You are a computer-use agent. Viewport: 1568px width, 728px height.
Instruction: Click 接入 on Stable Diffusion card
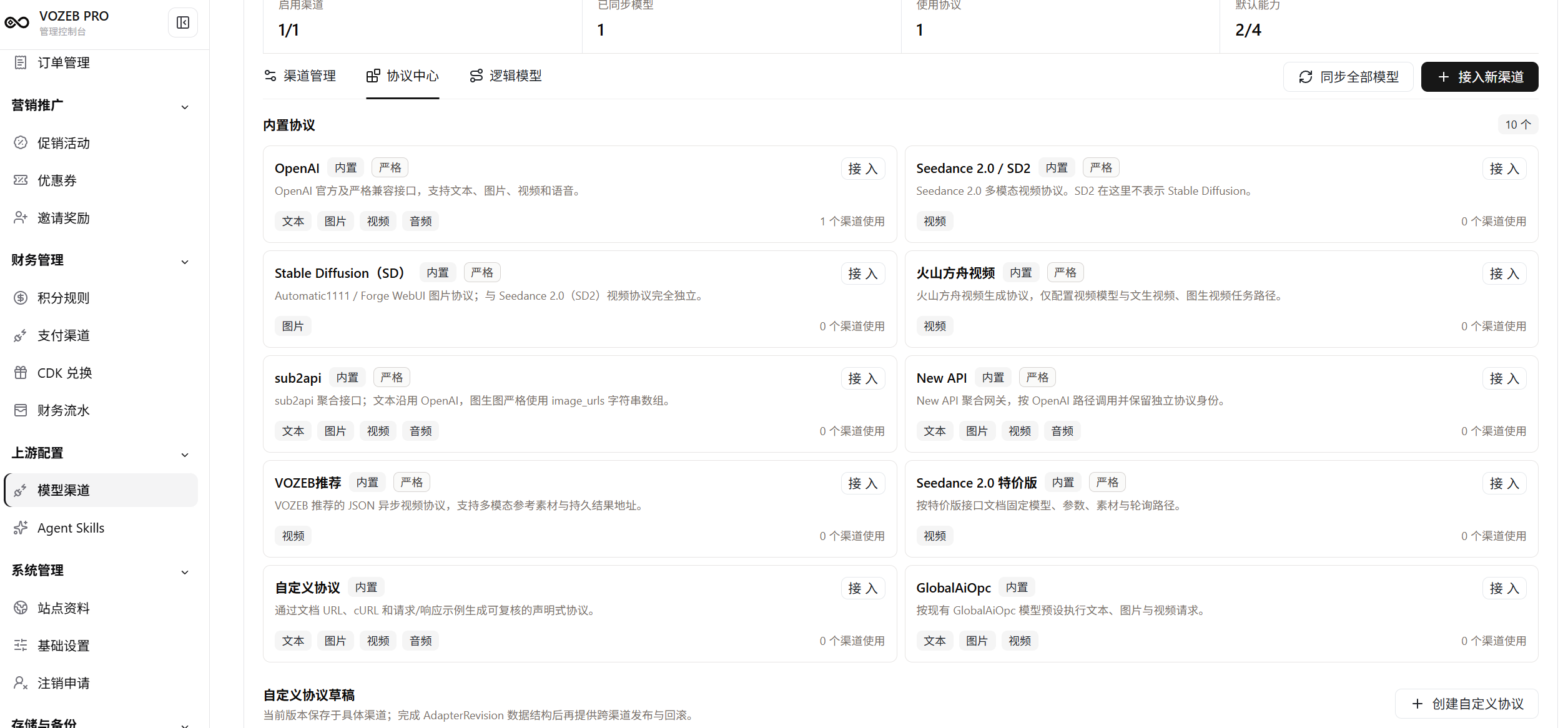(x=862, y=273)
